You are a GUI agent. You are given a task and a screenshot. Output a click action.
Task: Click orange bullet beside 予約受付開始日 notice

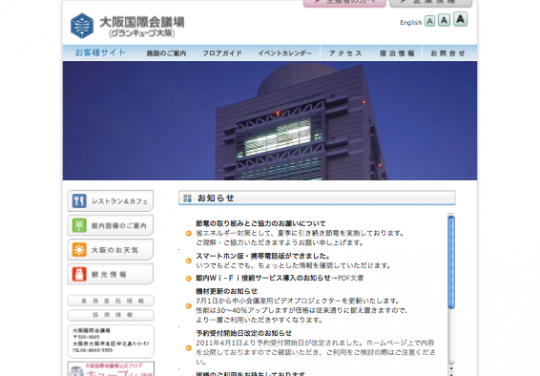point(188,348)
